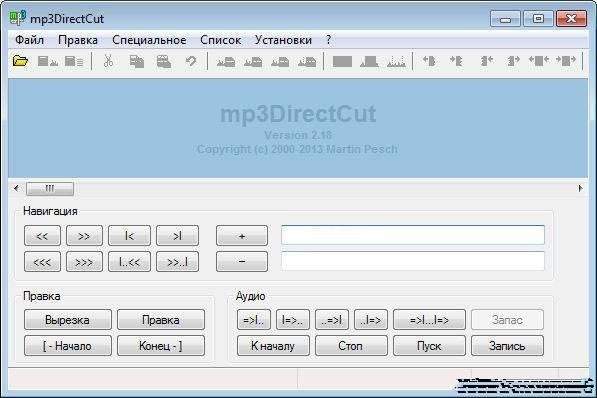Click the =>|...|=> audio preview button
The image size is (597, 398).
click(x=429, y=320)
